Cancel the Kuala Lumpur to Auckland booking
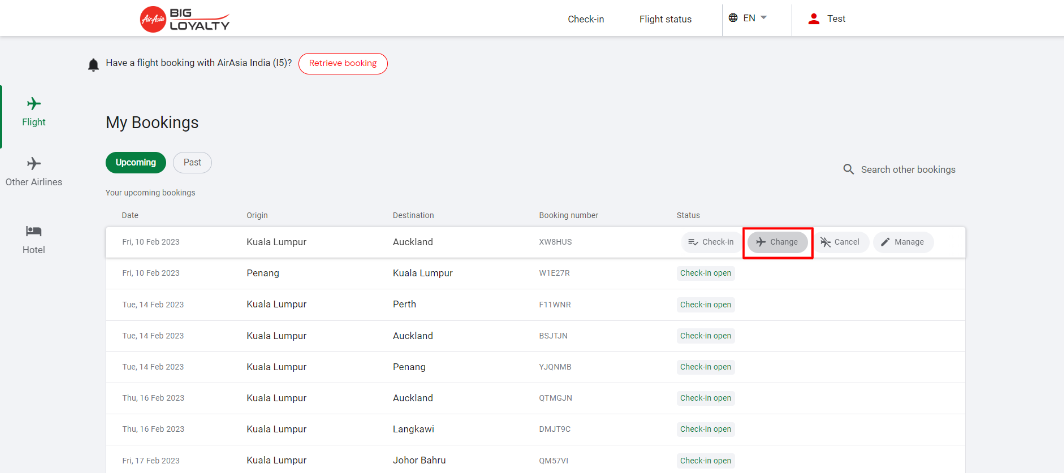The width and height of the screenshot is (1064, 473). pyautogui.click(x=840, y=242)
